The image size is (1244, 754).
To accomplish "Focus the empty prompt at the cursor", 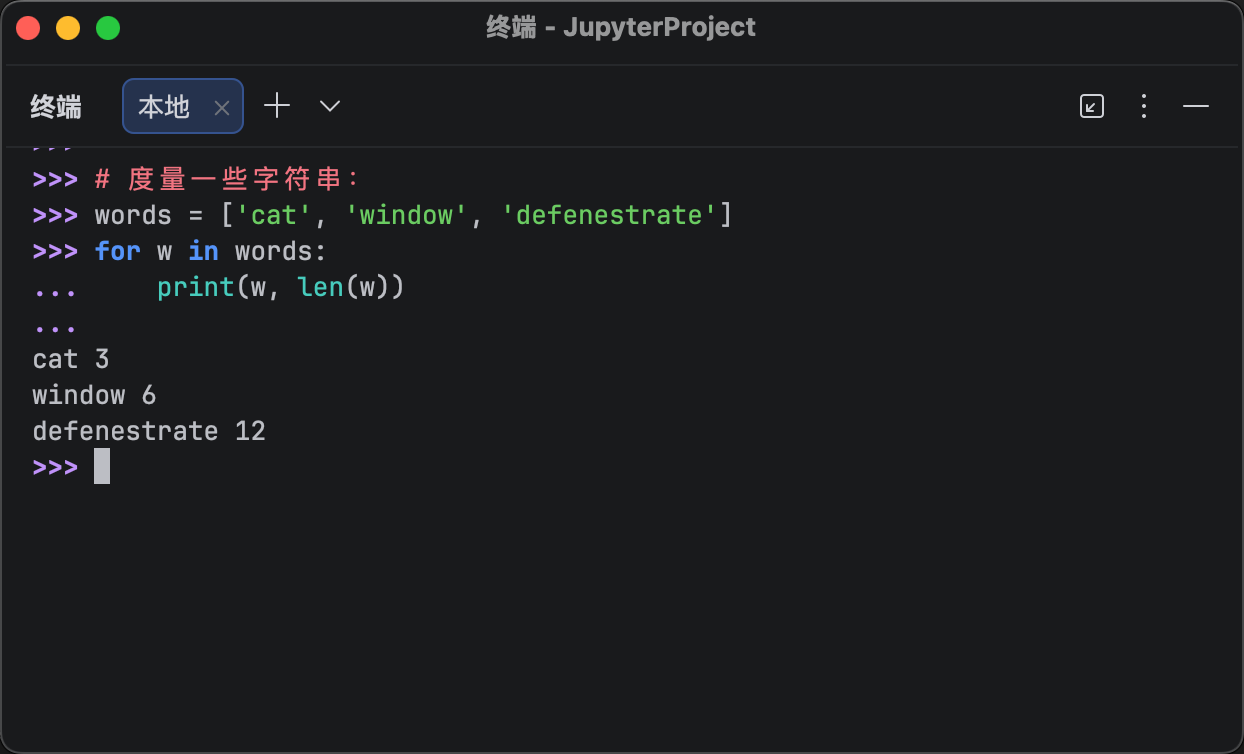I will [102, 467].
